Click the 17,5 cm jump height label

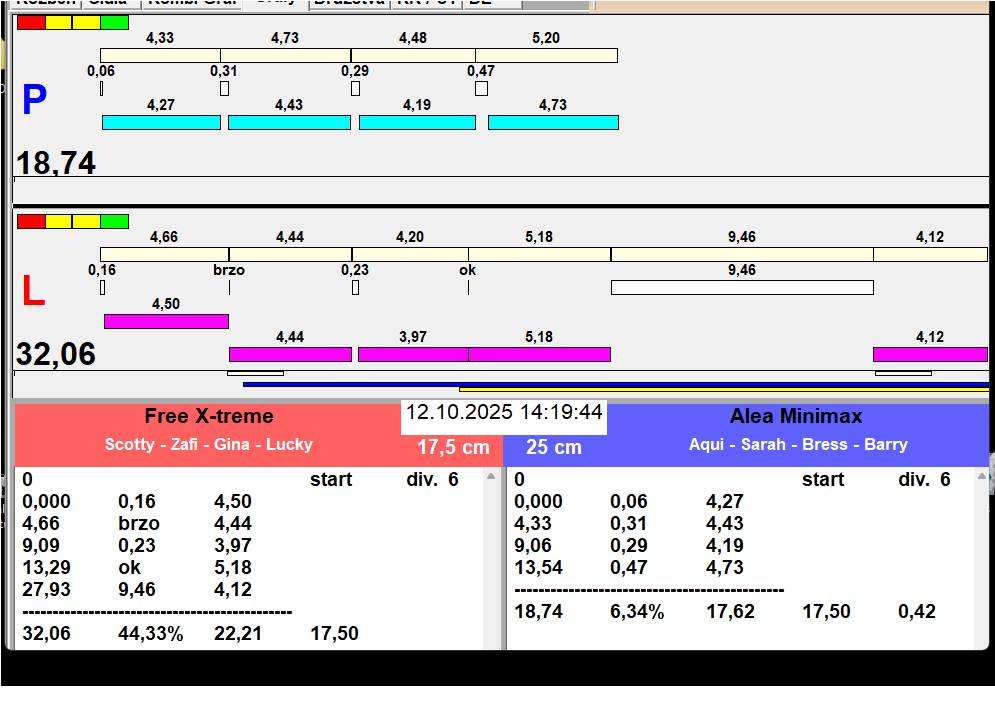point(453,447)
